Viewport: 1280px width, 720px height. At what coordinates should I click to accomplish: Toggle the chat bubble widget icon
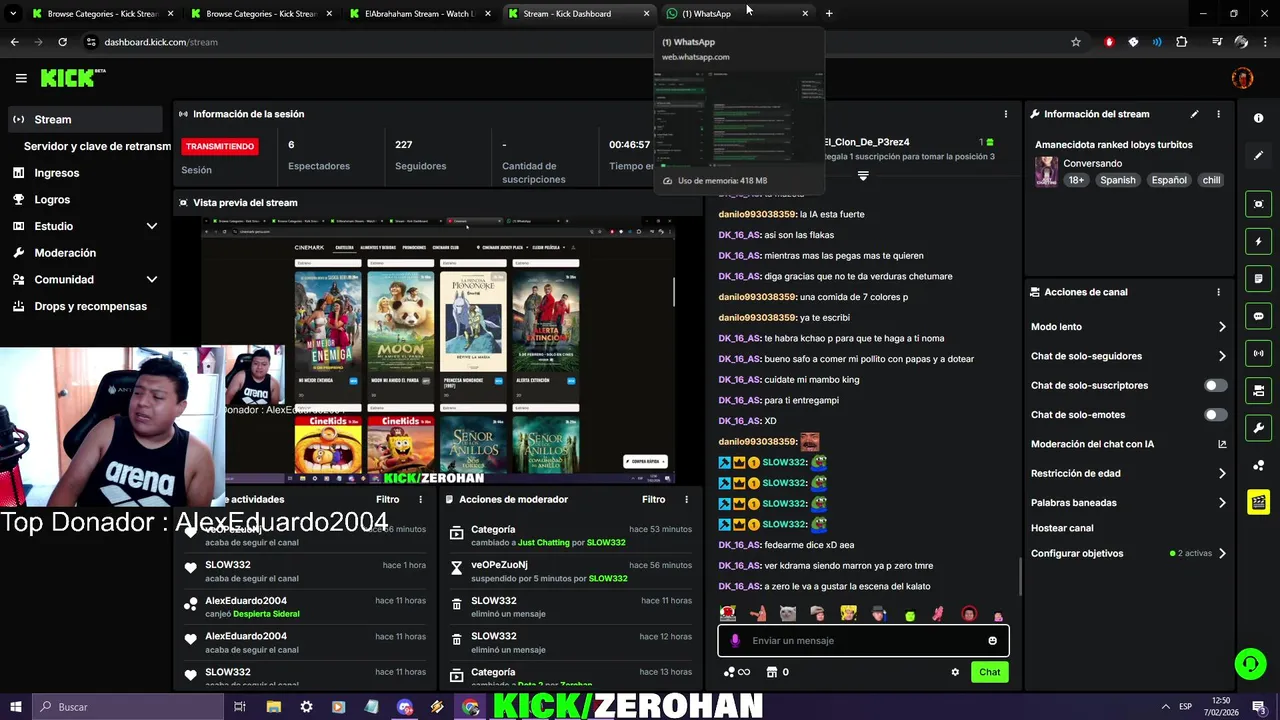[1258, 316]
